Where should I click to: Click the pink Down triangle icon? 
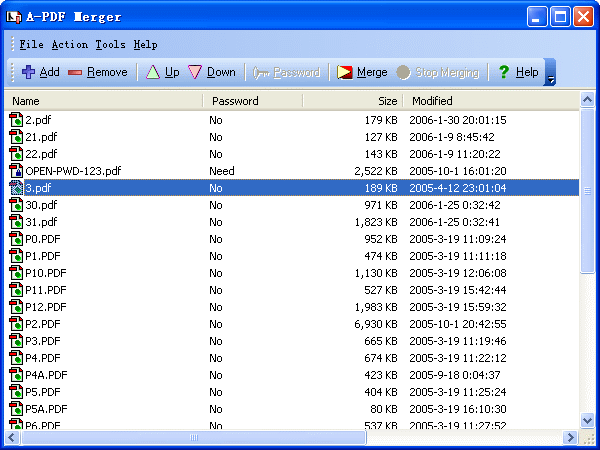(x=195, y=72)
